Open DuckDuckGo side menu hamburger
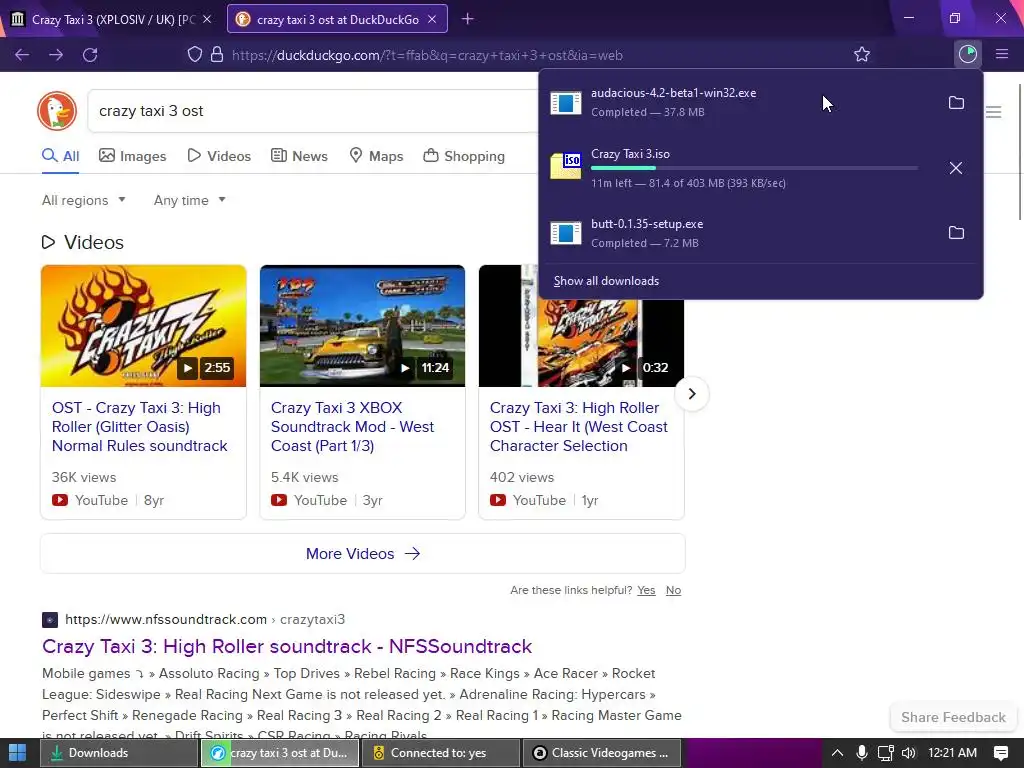Viewport: 1024px width, 768px height. point(993,112)
